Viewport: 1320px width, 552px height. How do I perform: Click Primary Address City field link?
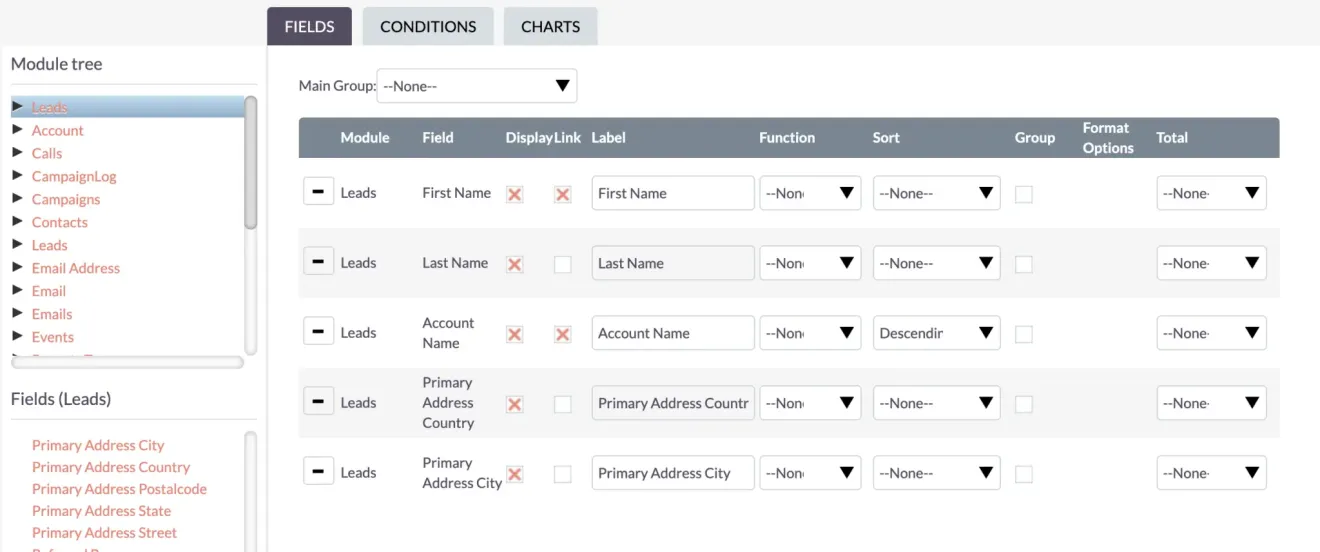(98, 445)
